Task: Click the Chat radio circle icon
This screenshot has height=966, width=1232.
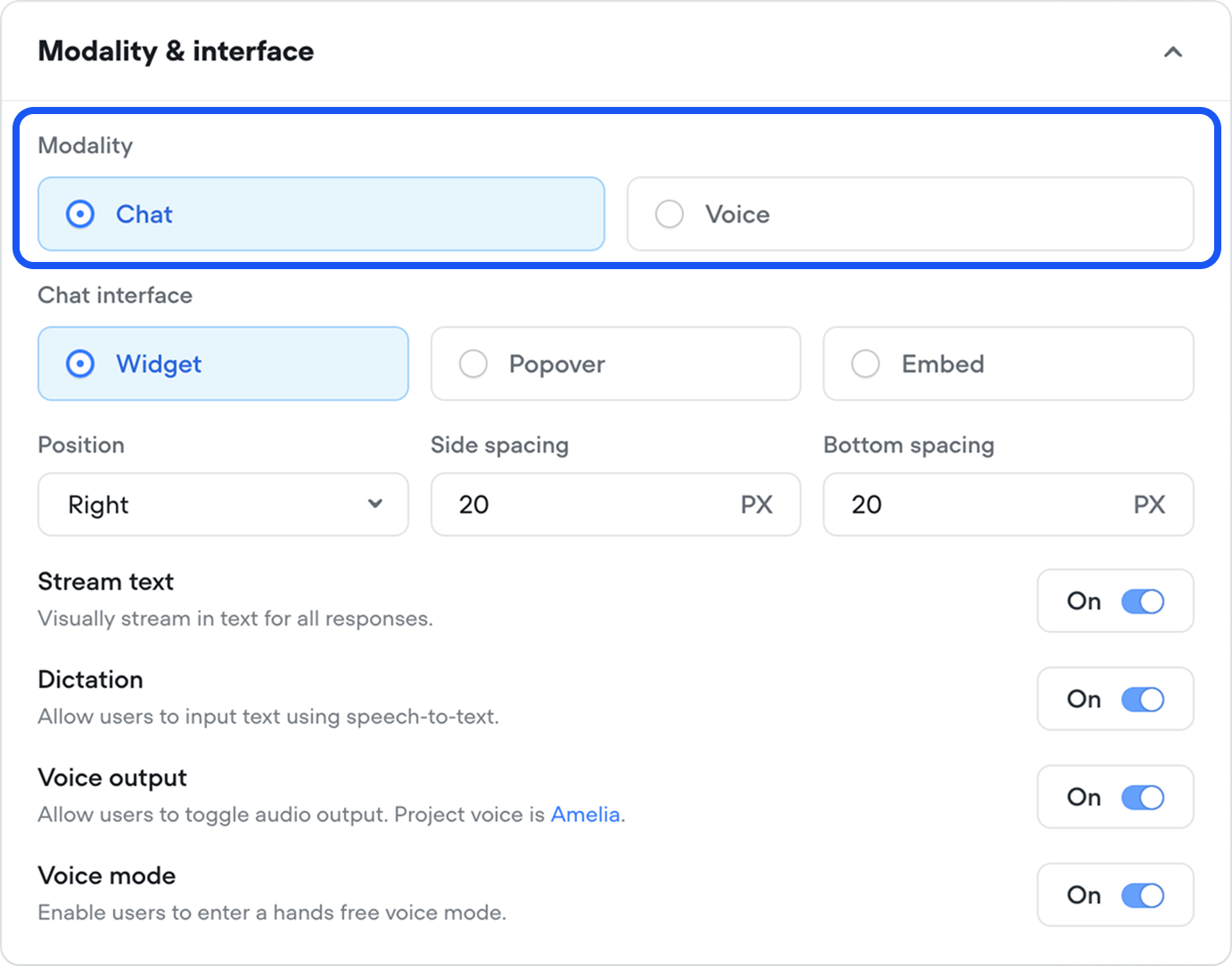Action: tap(80, 214)
